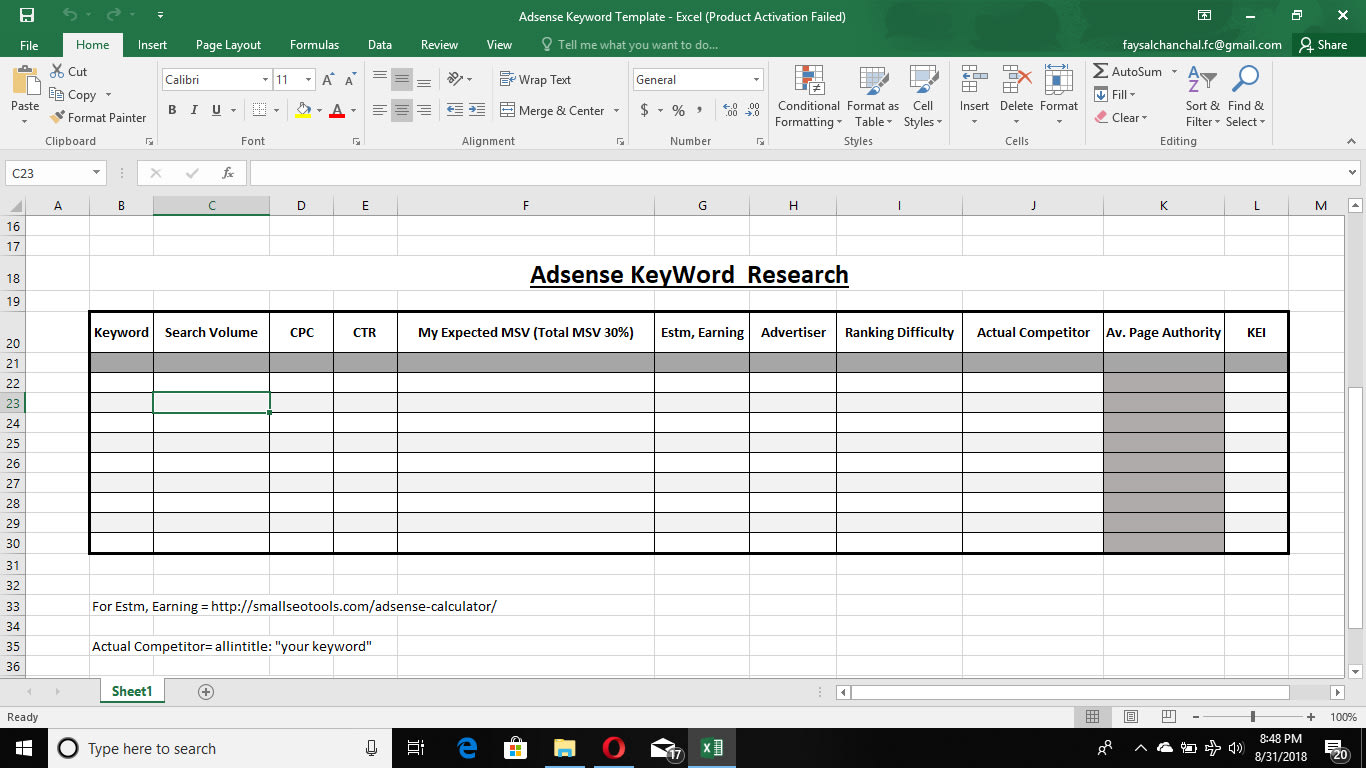
Task: Apply bold formatting from the Font group
Action: click(172, 110)
